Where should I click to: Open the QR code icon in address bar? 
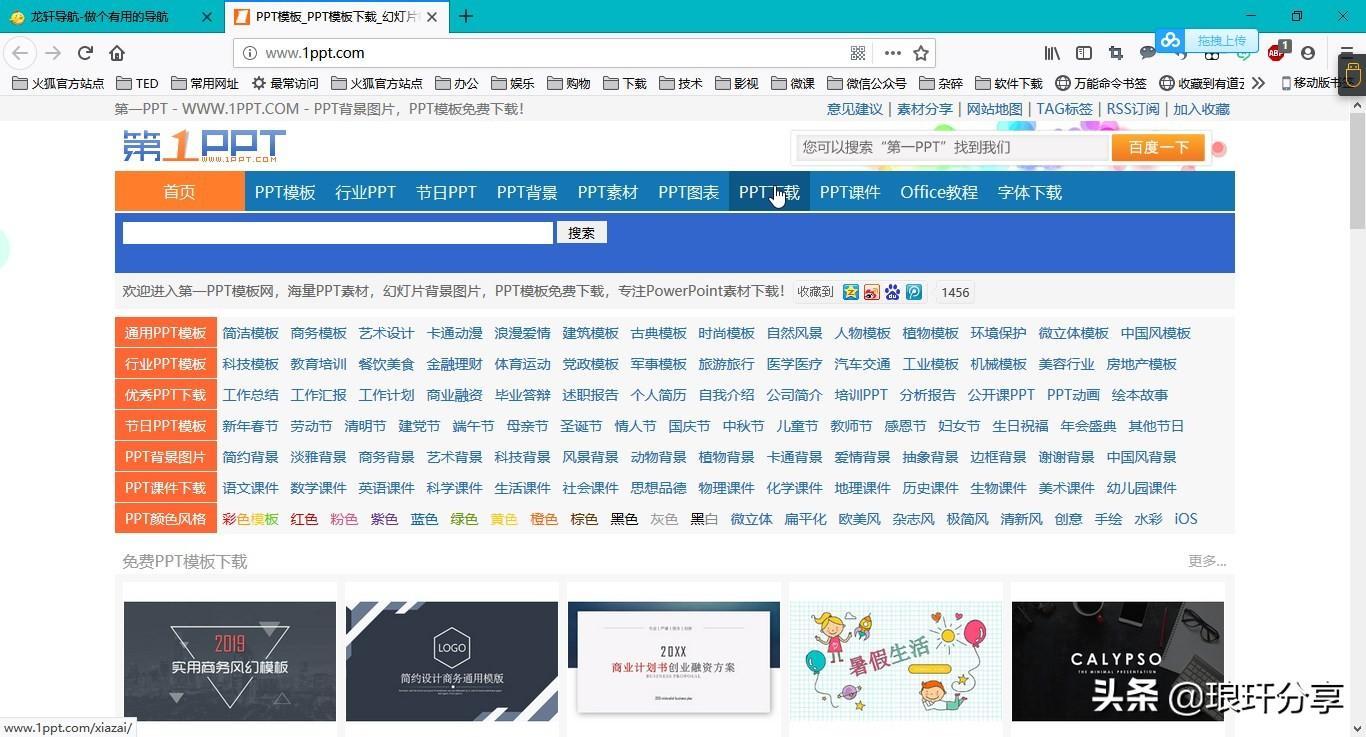coord(857,53)
